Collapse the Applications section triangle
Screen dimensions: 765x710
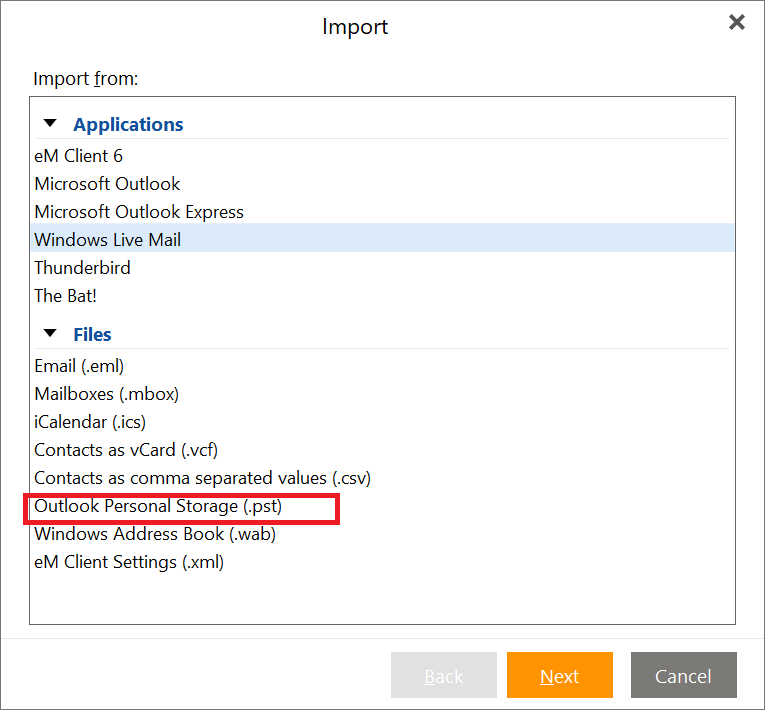(50, 123)
